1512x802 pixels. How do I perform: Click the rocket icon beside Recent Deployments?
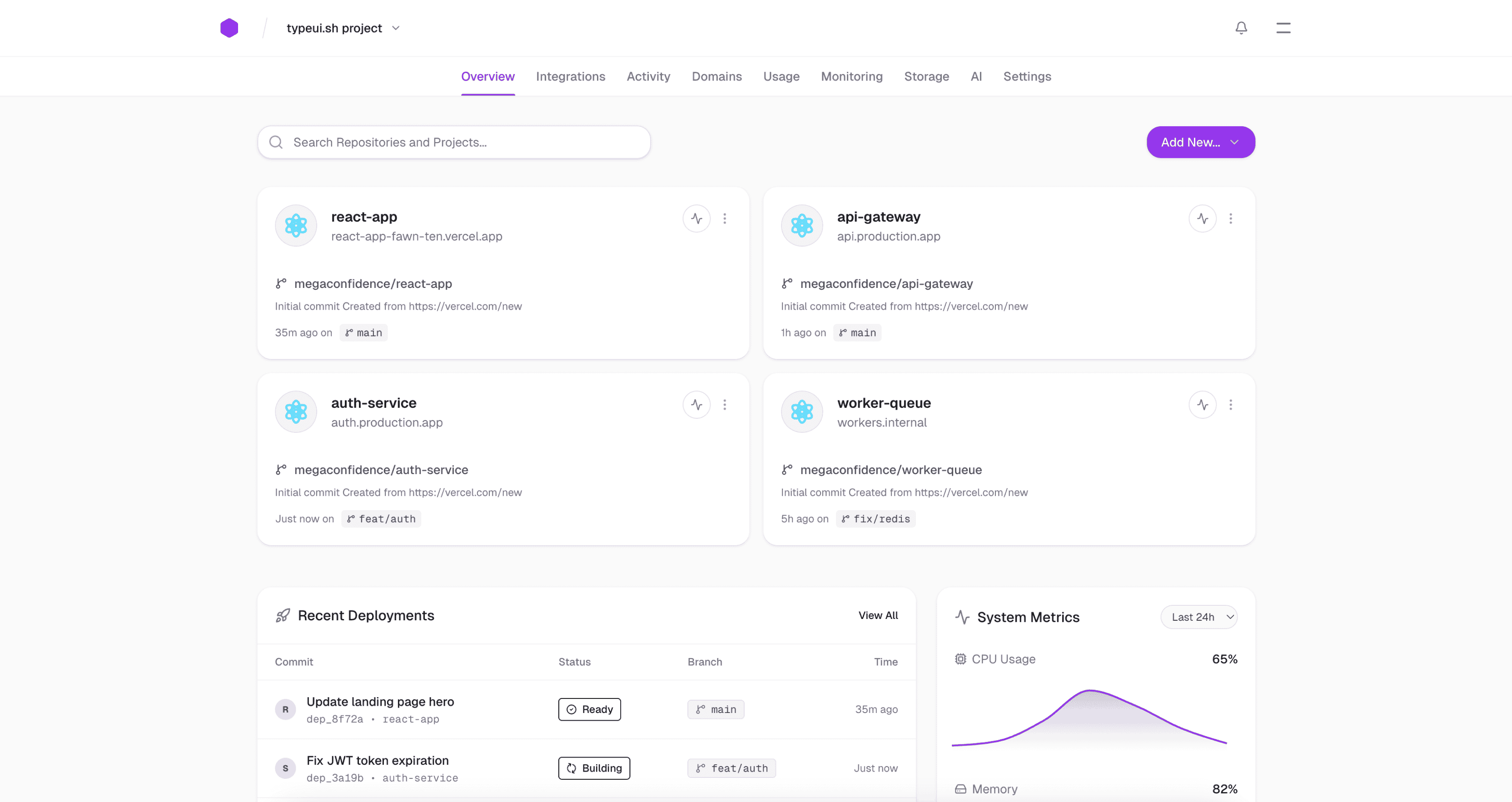click(283, 615)
